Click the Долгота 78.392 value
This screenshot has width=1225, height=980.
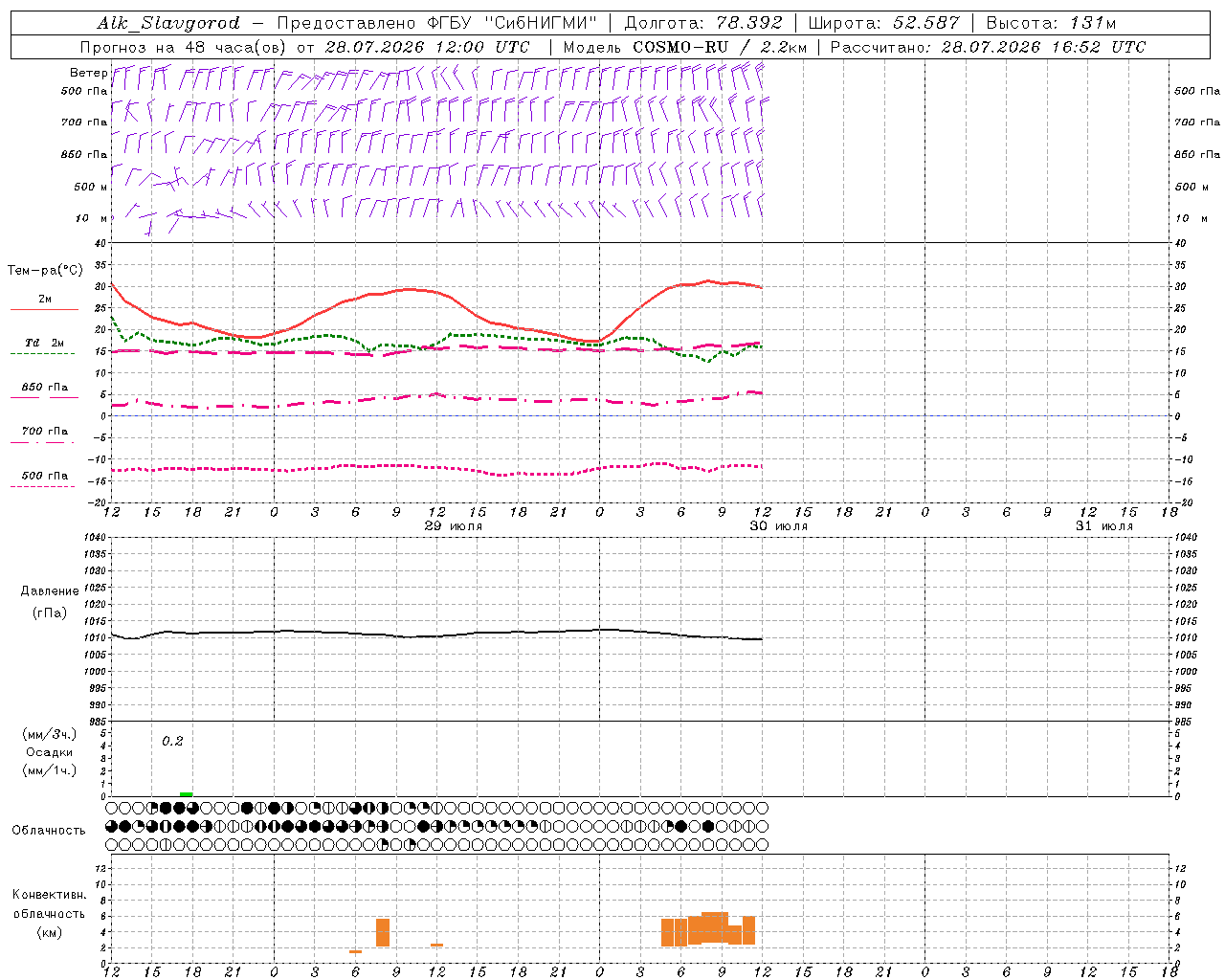coord(703,23)
